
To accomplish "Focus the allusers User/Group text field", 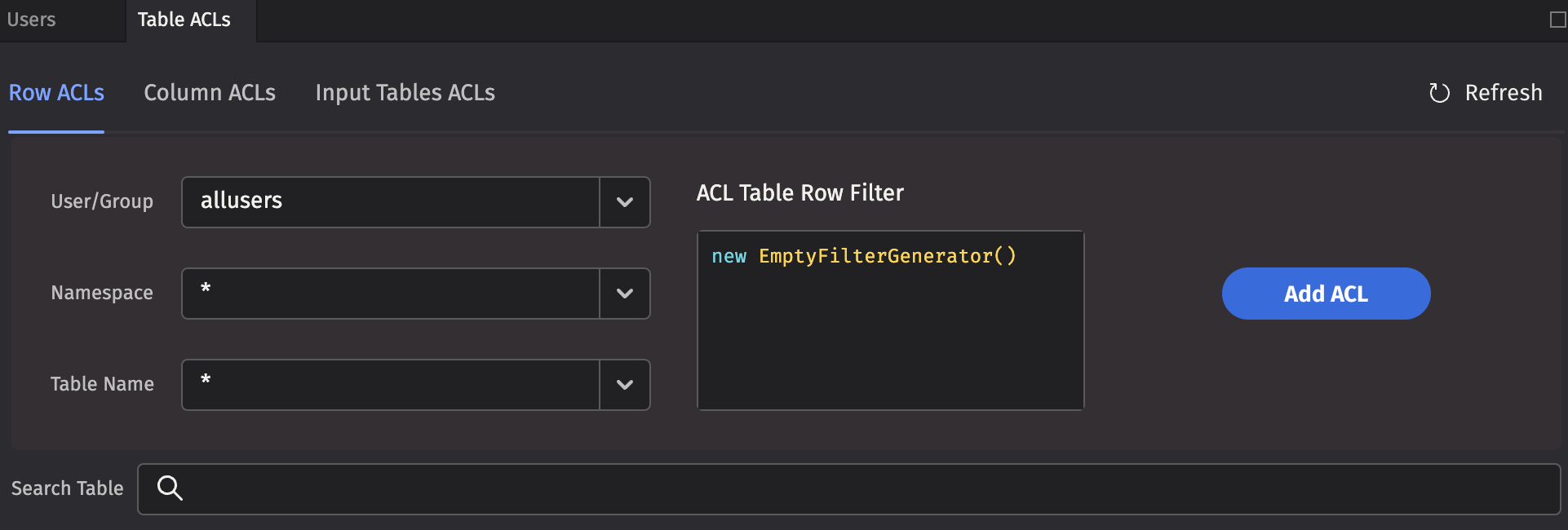I will (392, 202).
